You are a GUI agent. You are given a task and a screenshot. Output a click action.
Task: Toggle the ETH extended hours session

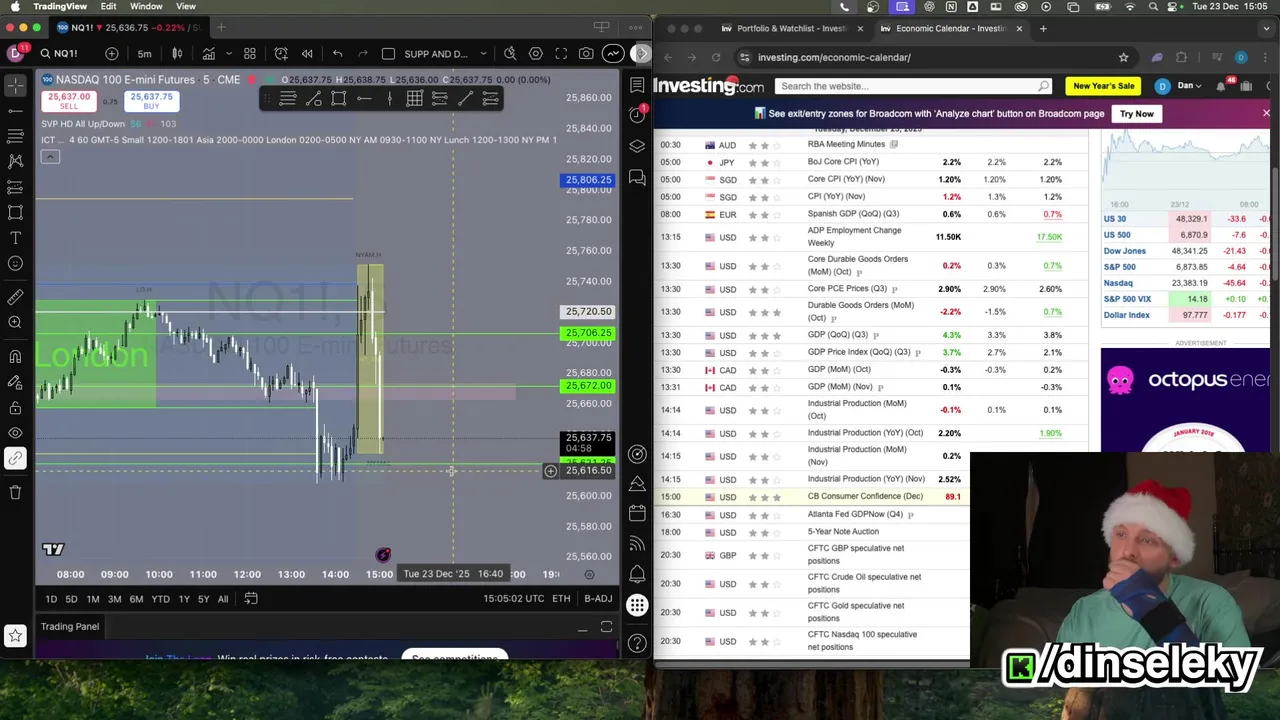[561, 599]
